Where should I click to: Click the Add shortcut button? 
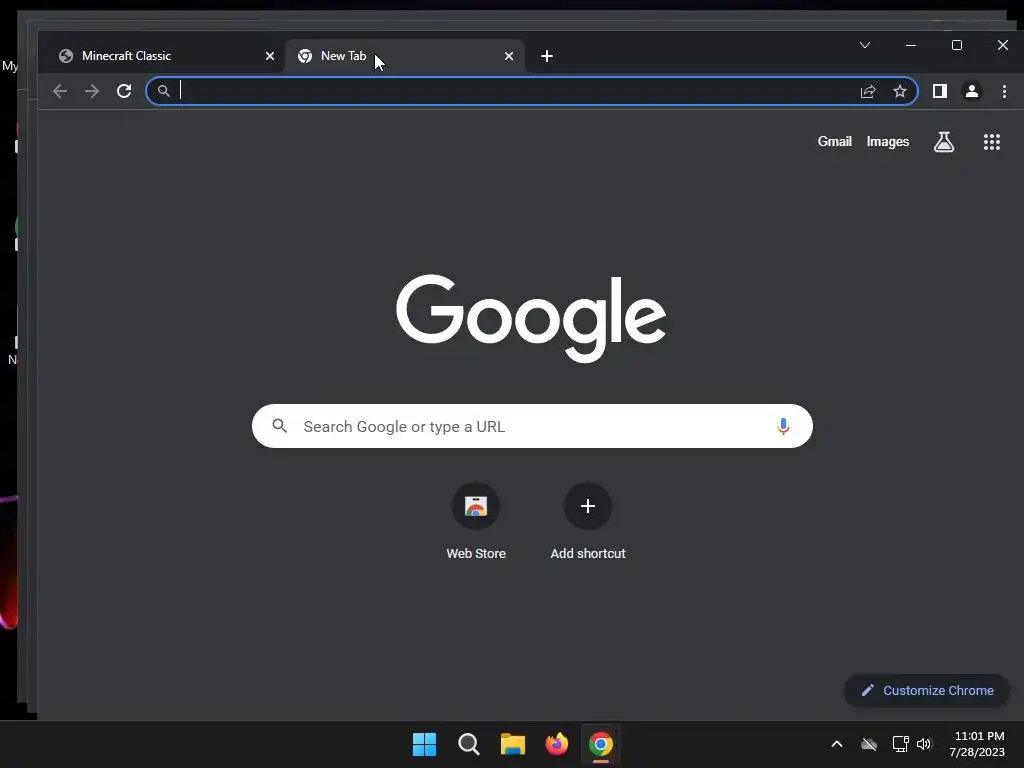[x=588, y=522]
